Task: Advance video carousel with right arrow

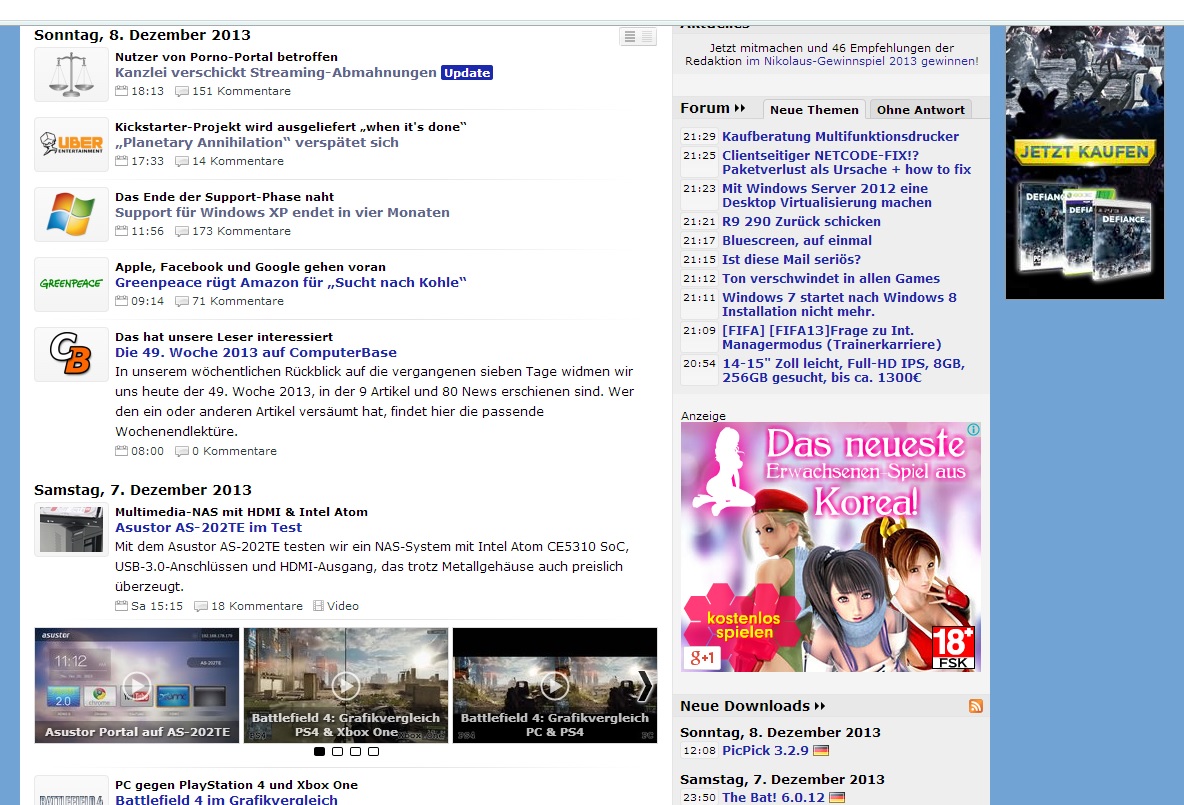Action: click(646, 685)
